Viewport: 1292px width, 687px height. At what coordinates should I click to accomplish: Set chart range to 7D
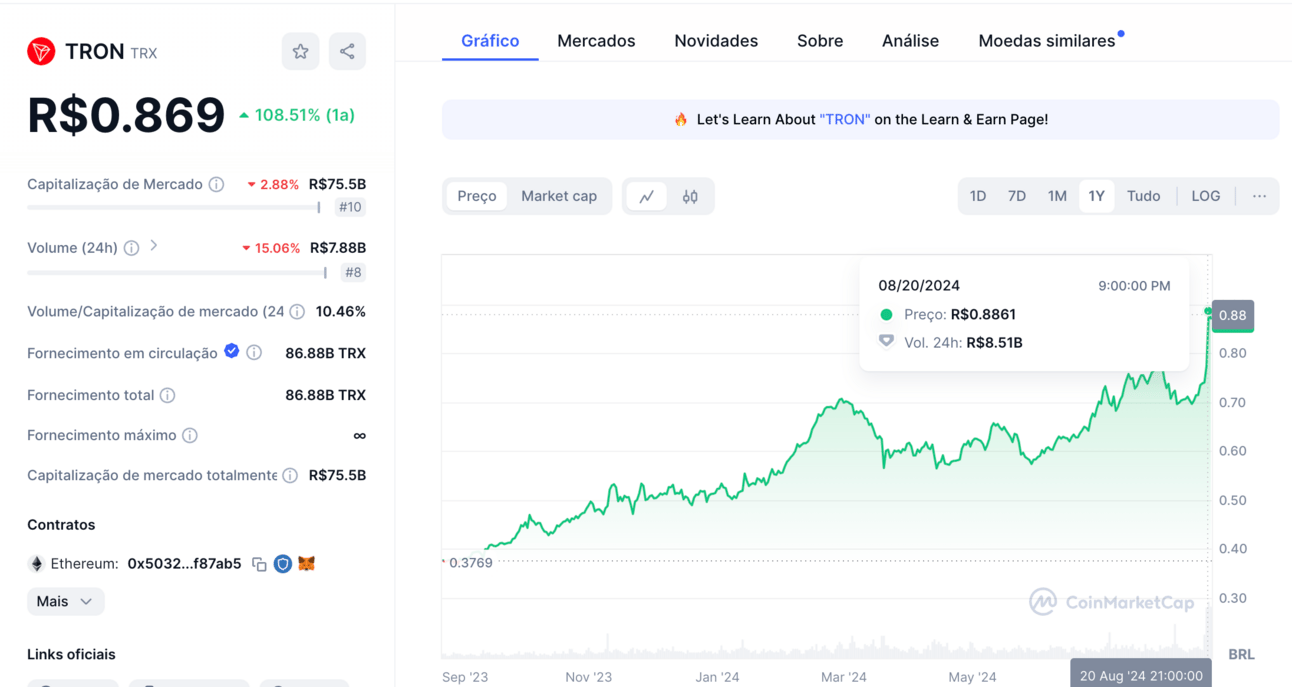pos(1016,197)
